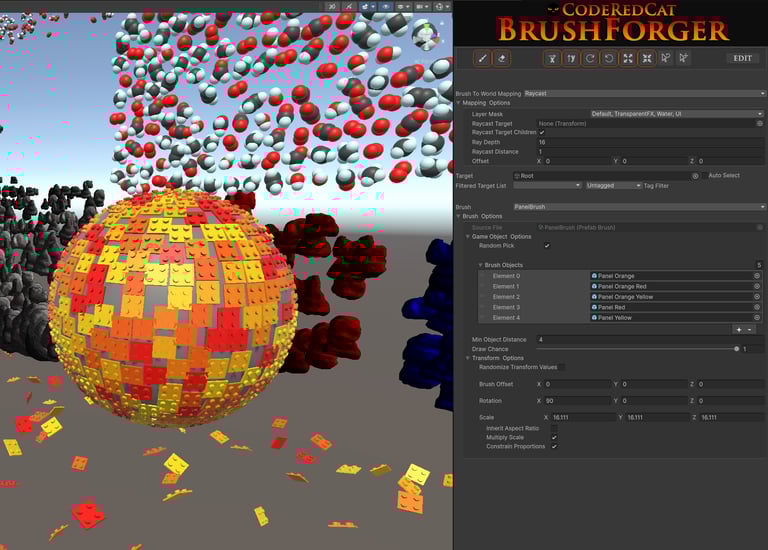Open object picker for Panel Yellow element

(757, 317)
